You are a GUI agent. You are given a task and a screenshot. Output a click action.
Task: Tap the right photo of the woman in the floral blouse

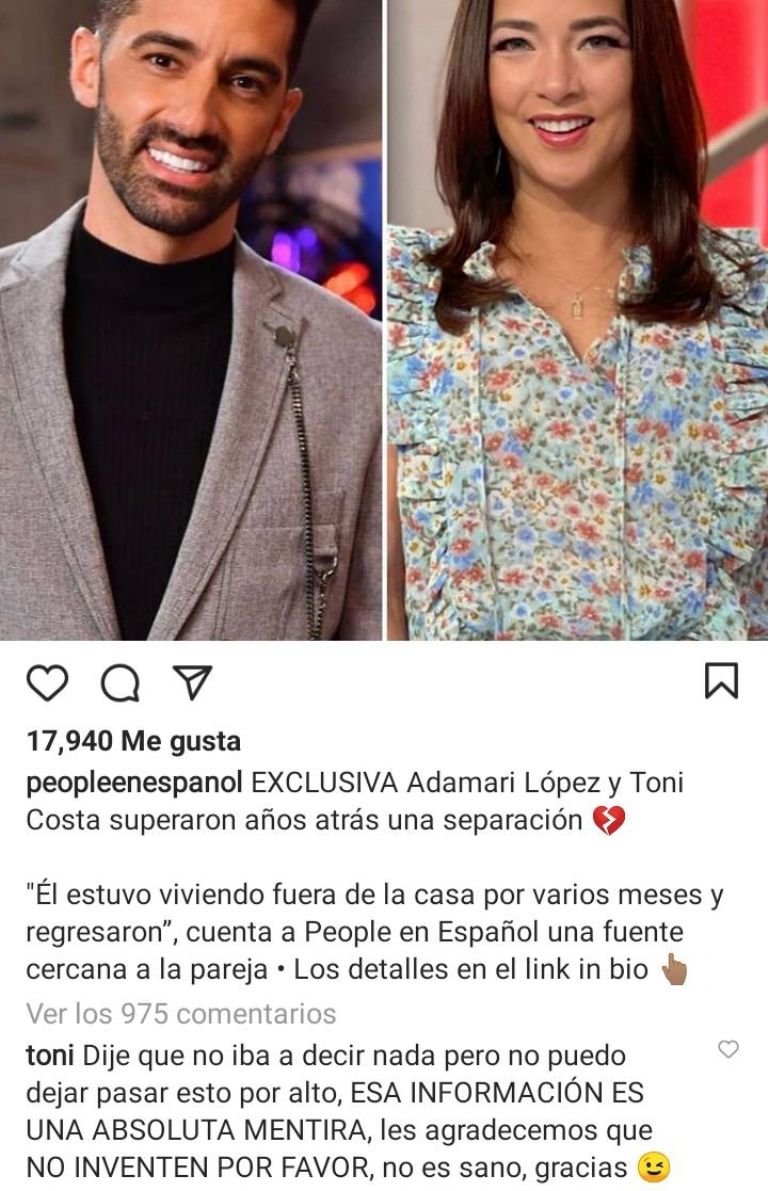(577, 319)
